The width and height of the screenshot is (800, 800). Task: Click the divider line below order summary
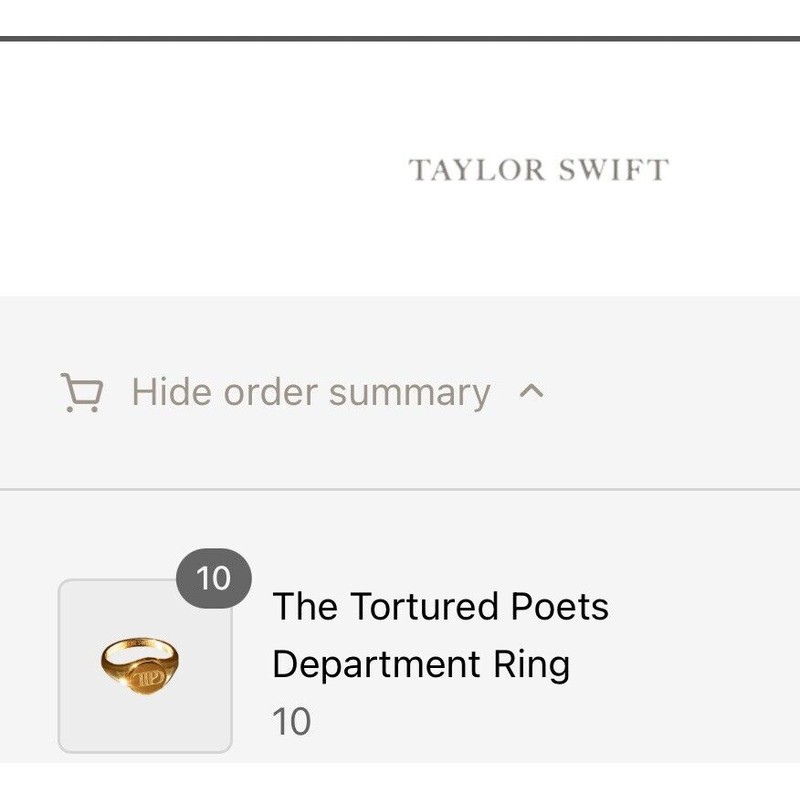coord(400,489)
